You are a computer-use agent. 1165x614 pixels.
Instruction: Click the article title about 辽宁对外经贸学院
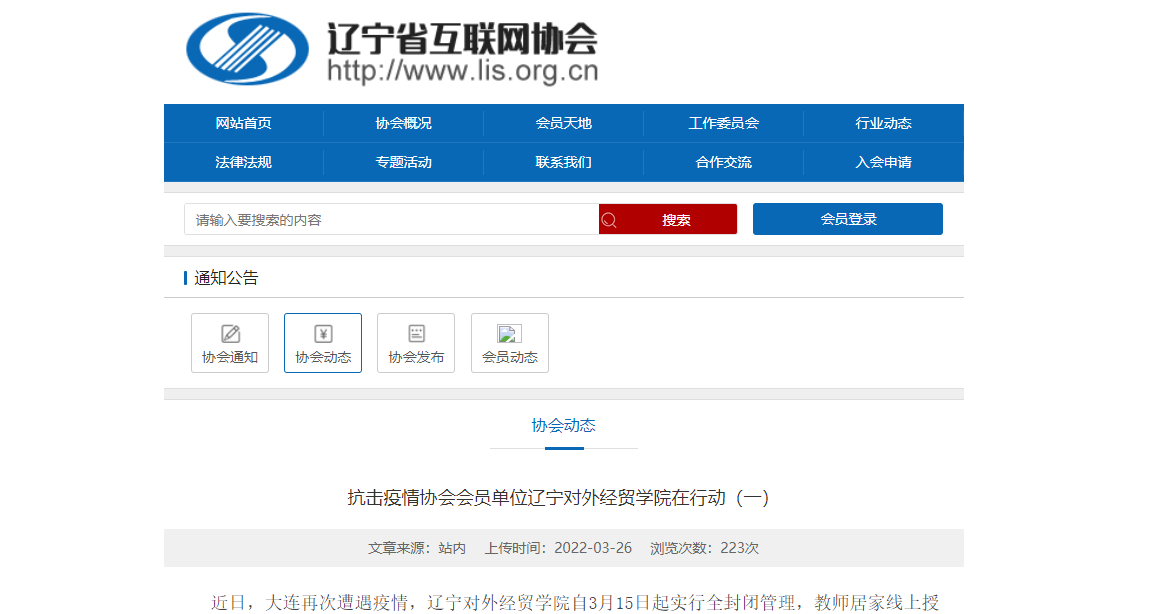(559, 498)
